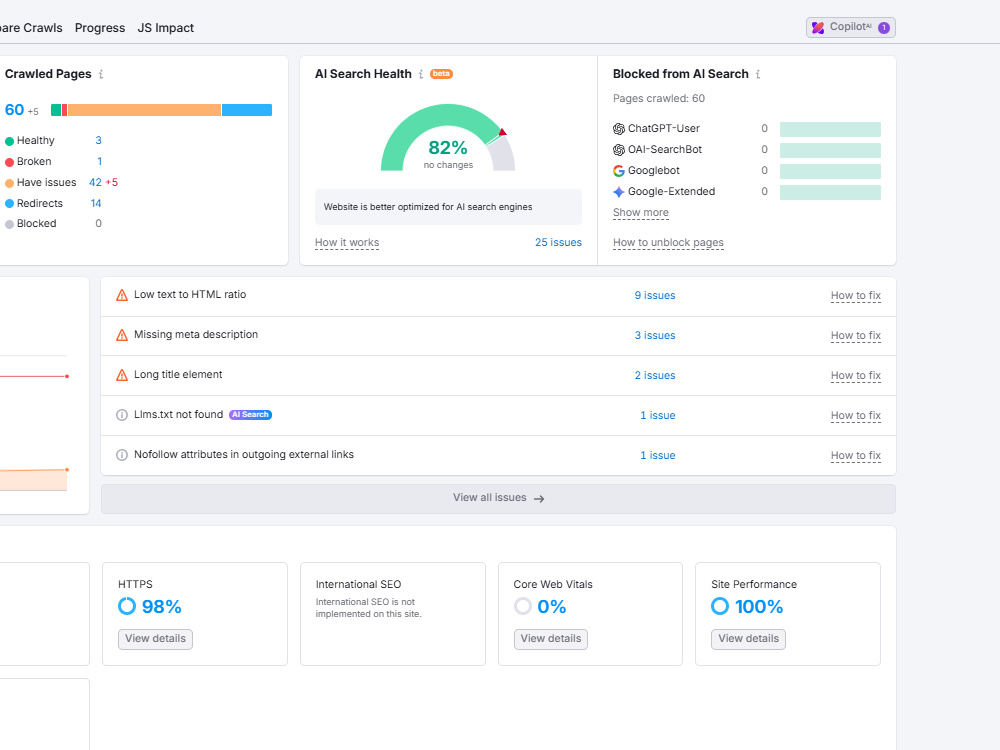
Task: Open 1 issue for Nofollow attributes
Action: 658,455
